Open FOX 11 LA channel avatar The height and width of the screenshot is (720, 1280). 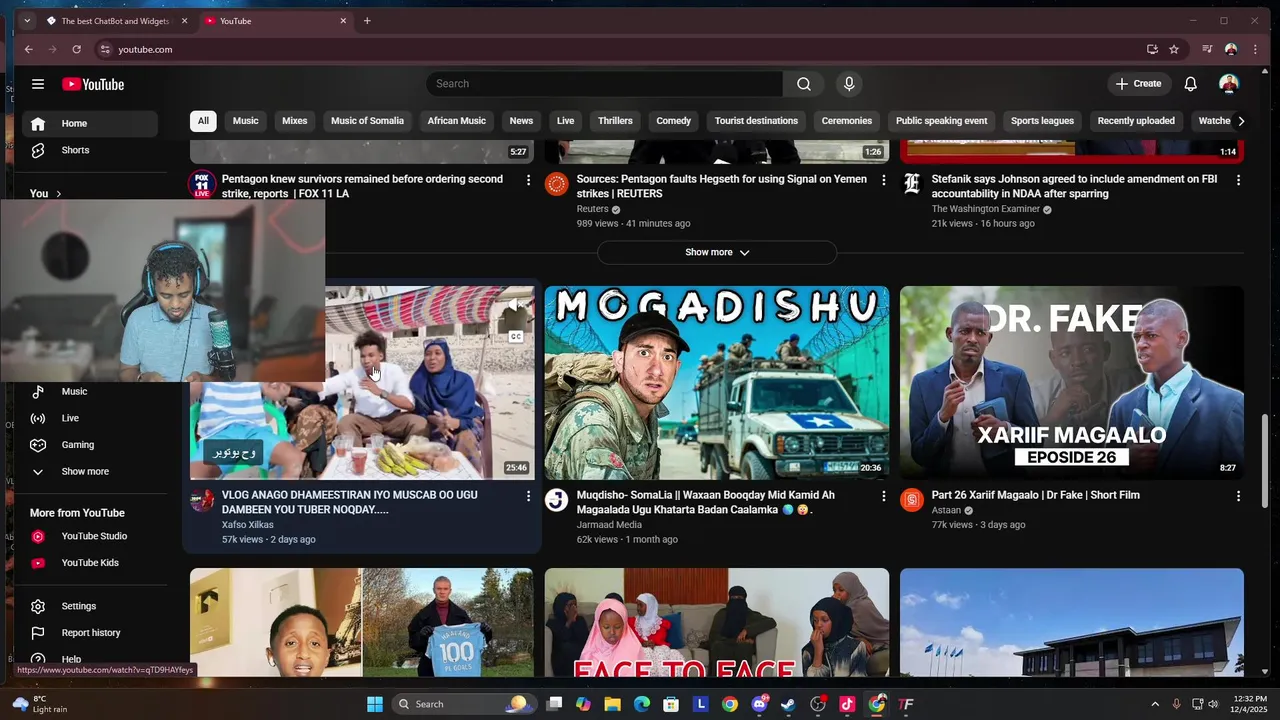click(x=202, y=184)
